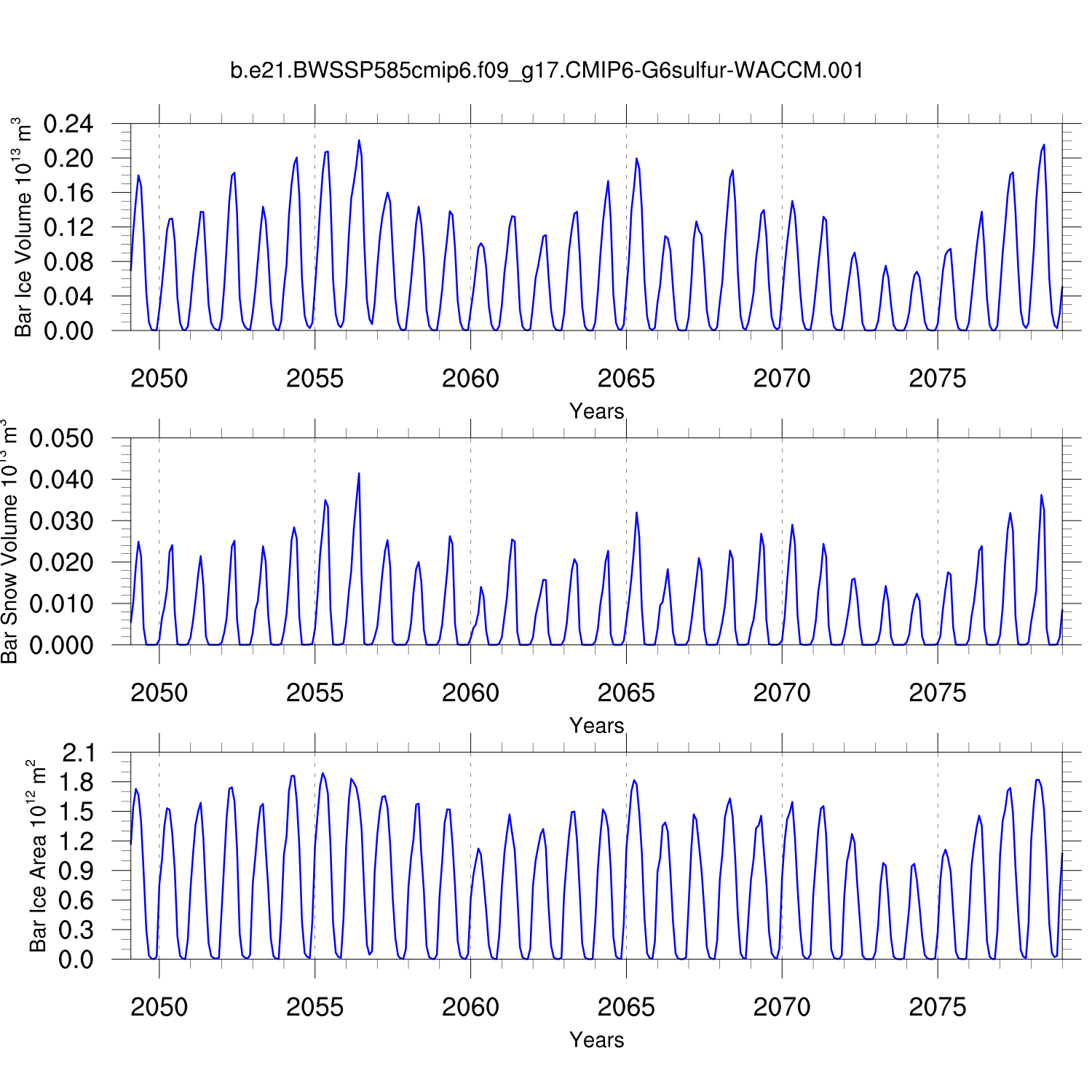This screenshot has height=1092, width=1092.
Task: Click the Bar Ice Area y-axis label
Action: point(37,856)
